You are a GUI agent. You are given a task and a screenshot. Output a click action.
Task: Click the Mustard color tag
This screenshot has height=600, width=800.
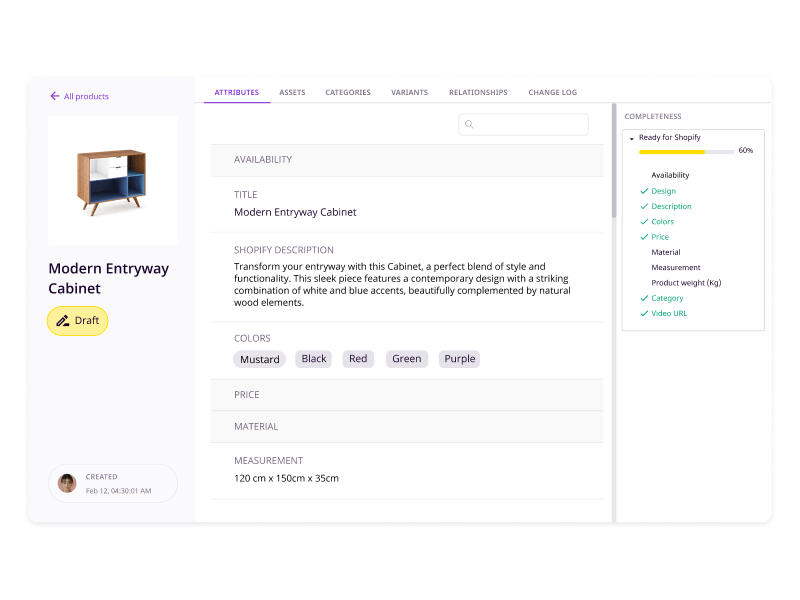tap(259, 359)
